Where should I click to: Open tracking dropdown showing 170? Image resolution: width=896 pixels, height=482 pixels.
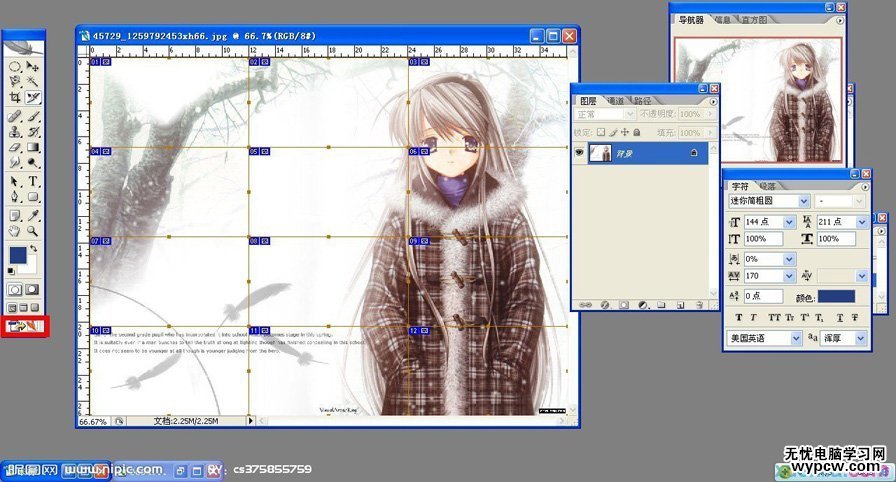pos(790,276)
